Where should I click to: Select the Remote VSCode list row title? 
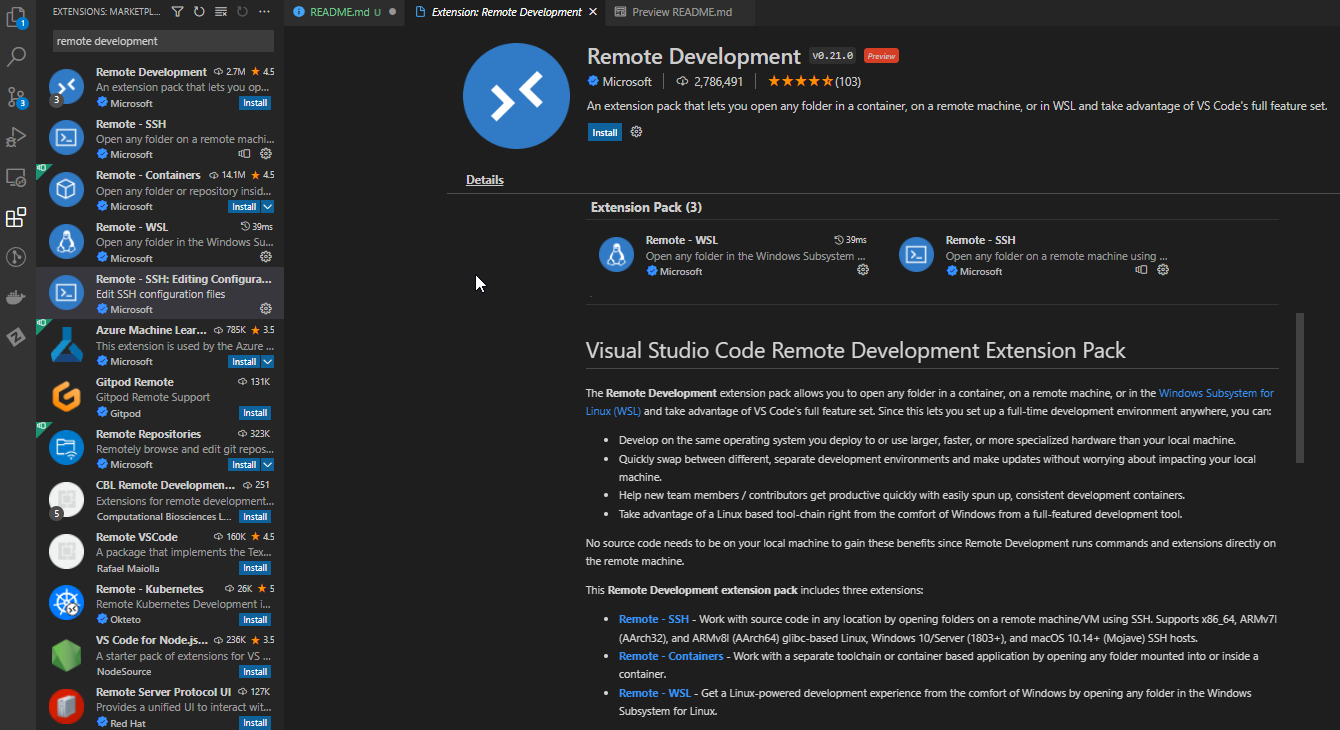click(137, 537)
